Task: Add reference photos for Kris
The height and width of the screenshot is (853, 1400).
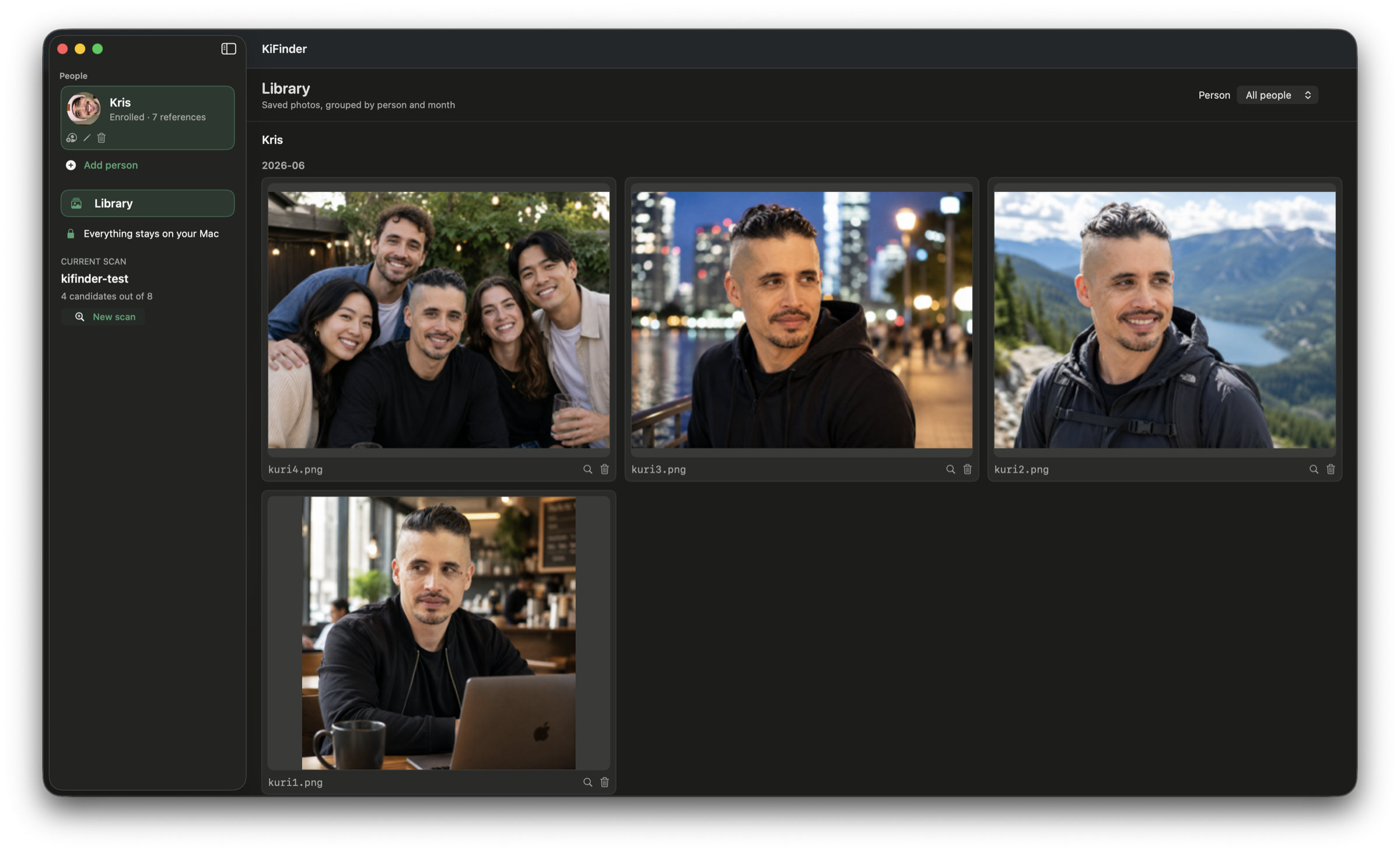Action: tap(71, 138)
